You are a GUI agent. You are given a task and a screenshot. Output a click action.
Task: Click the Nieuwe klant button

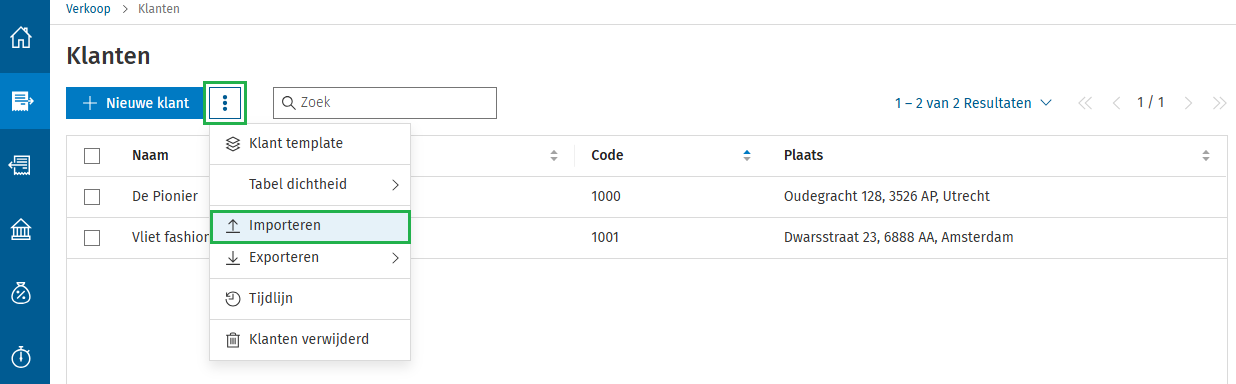pos(135,103)
